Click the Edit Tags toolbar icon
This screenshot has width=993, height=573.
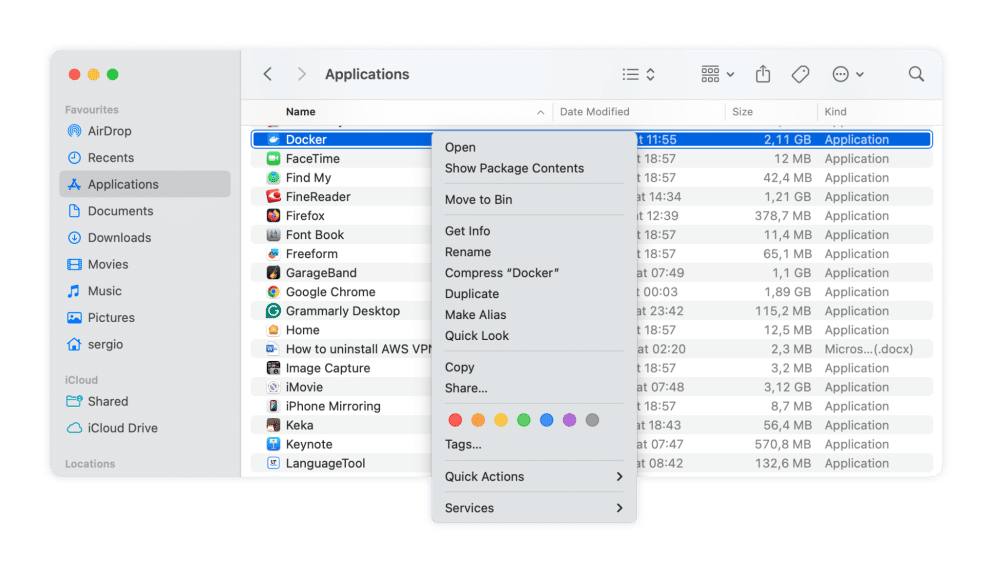800,74
